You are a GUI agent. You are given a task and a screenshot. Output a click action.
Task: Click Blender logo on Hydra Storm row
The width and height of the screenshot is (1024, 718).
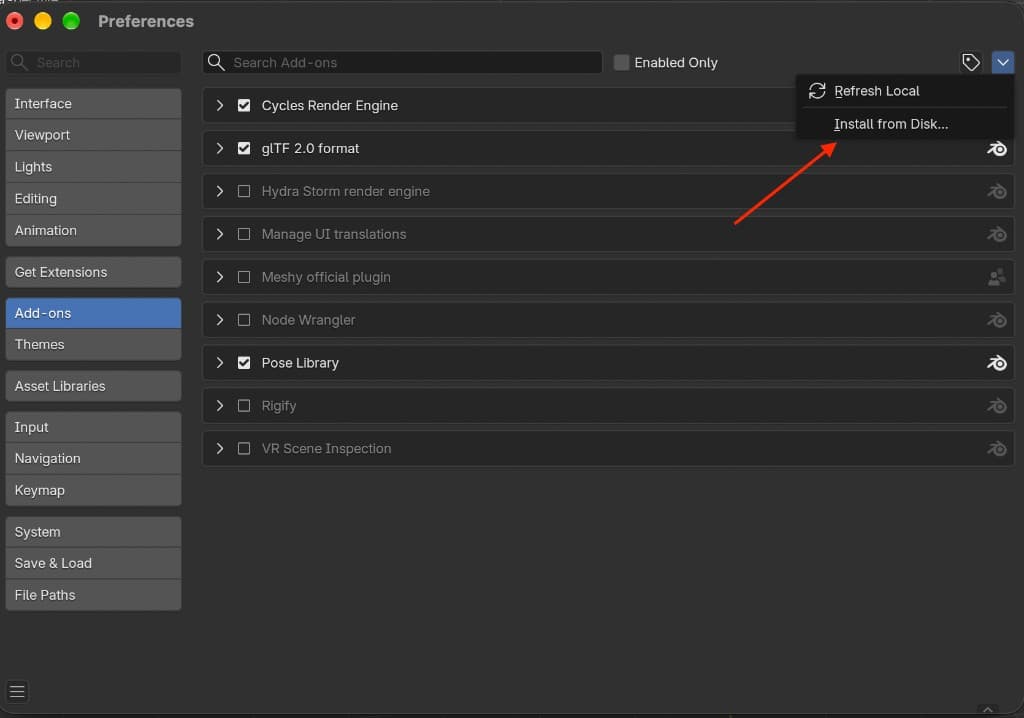(x=997, y=191)
